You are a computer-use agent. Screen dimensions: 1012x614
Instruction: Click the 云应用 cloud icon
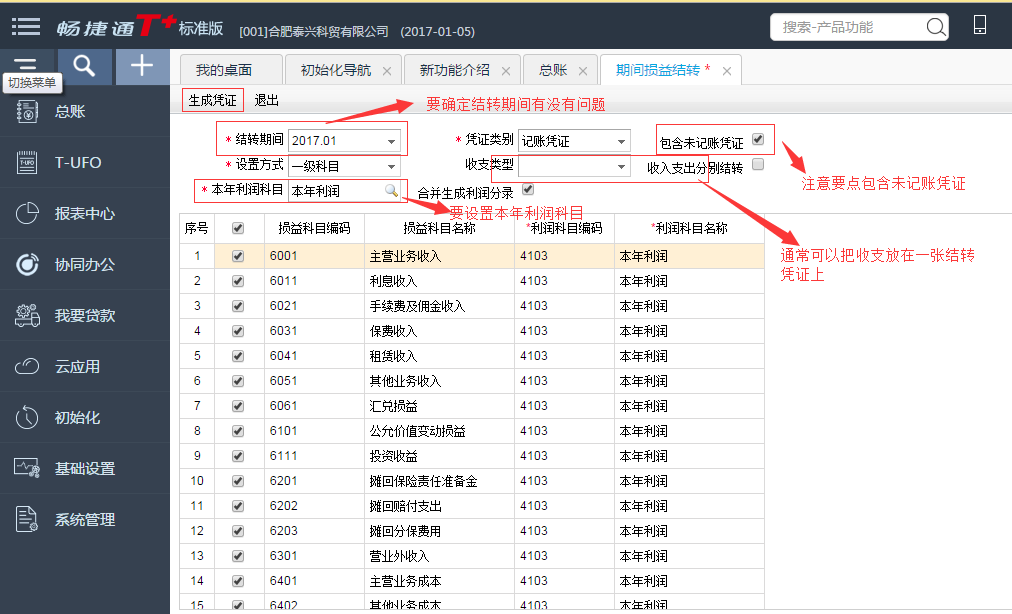(27, 367)
